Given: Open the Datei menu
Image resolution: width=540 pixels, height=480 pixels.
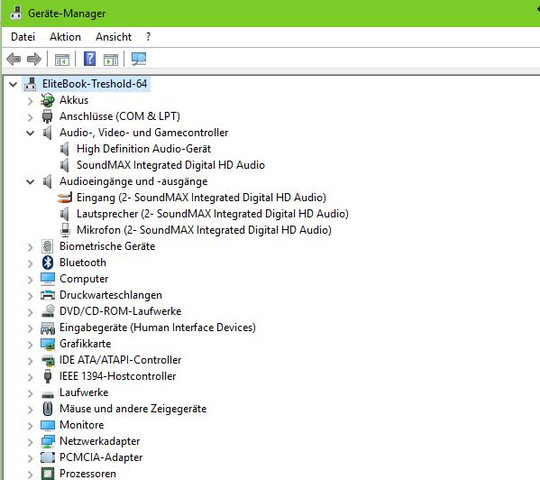Looking at the screenshot, I should [x=23, y=37].
